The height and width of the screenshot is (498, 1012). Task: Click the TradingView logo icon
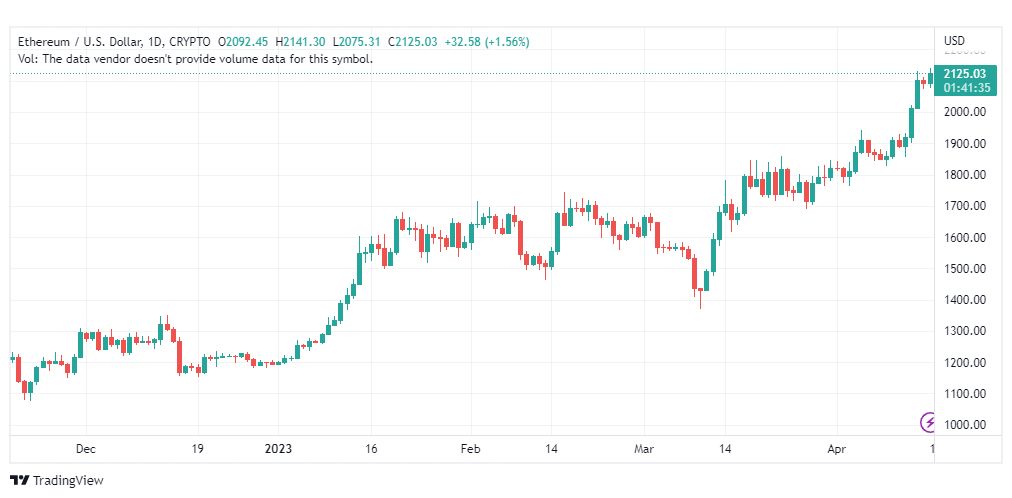(20, 481)
